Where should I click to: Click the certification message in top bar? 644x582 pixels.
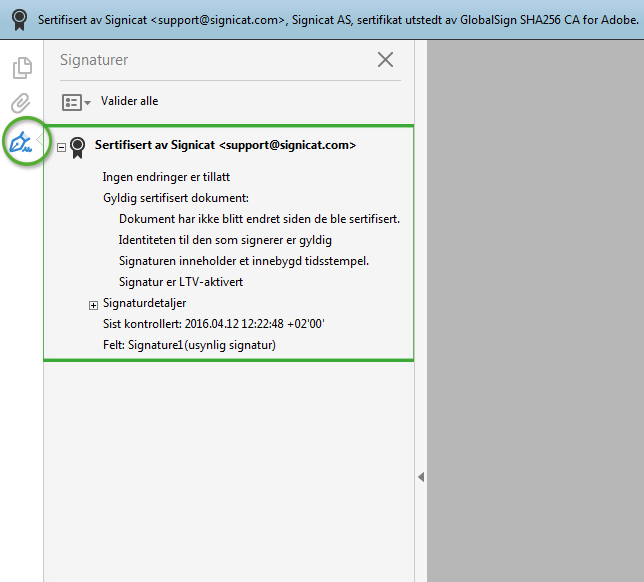coord(338,20)
